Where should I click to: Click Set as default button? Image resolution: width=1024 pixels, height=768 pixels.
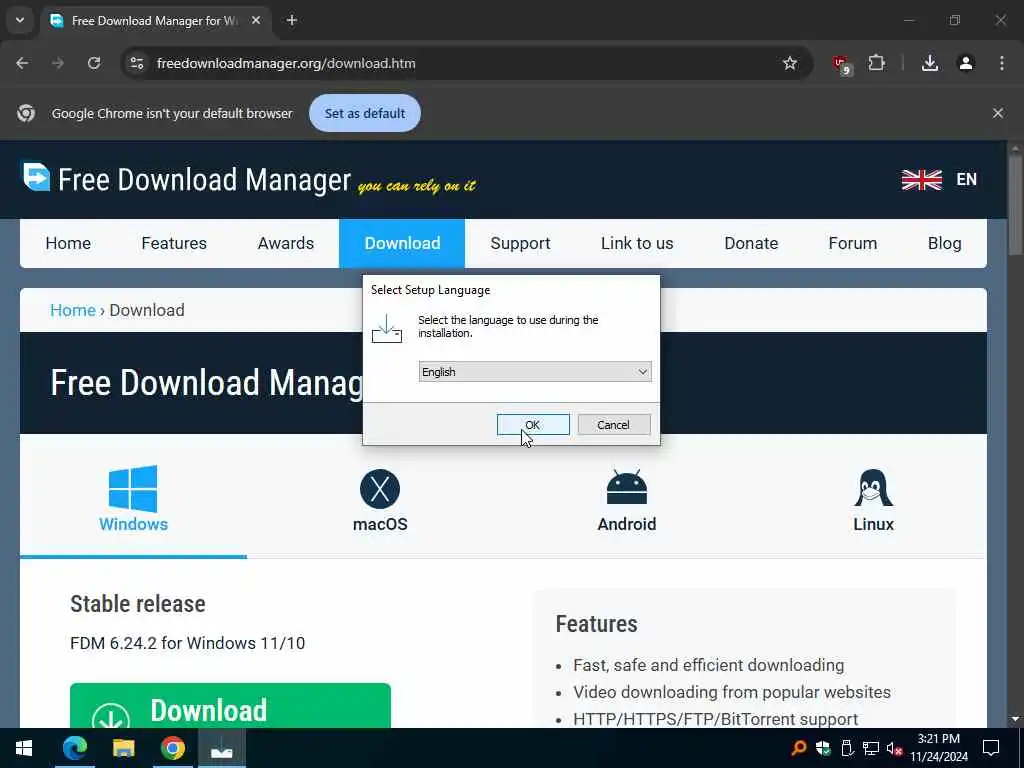[365, 113]
